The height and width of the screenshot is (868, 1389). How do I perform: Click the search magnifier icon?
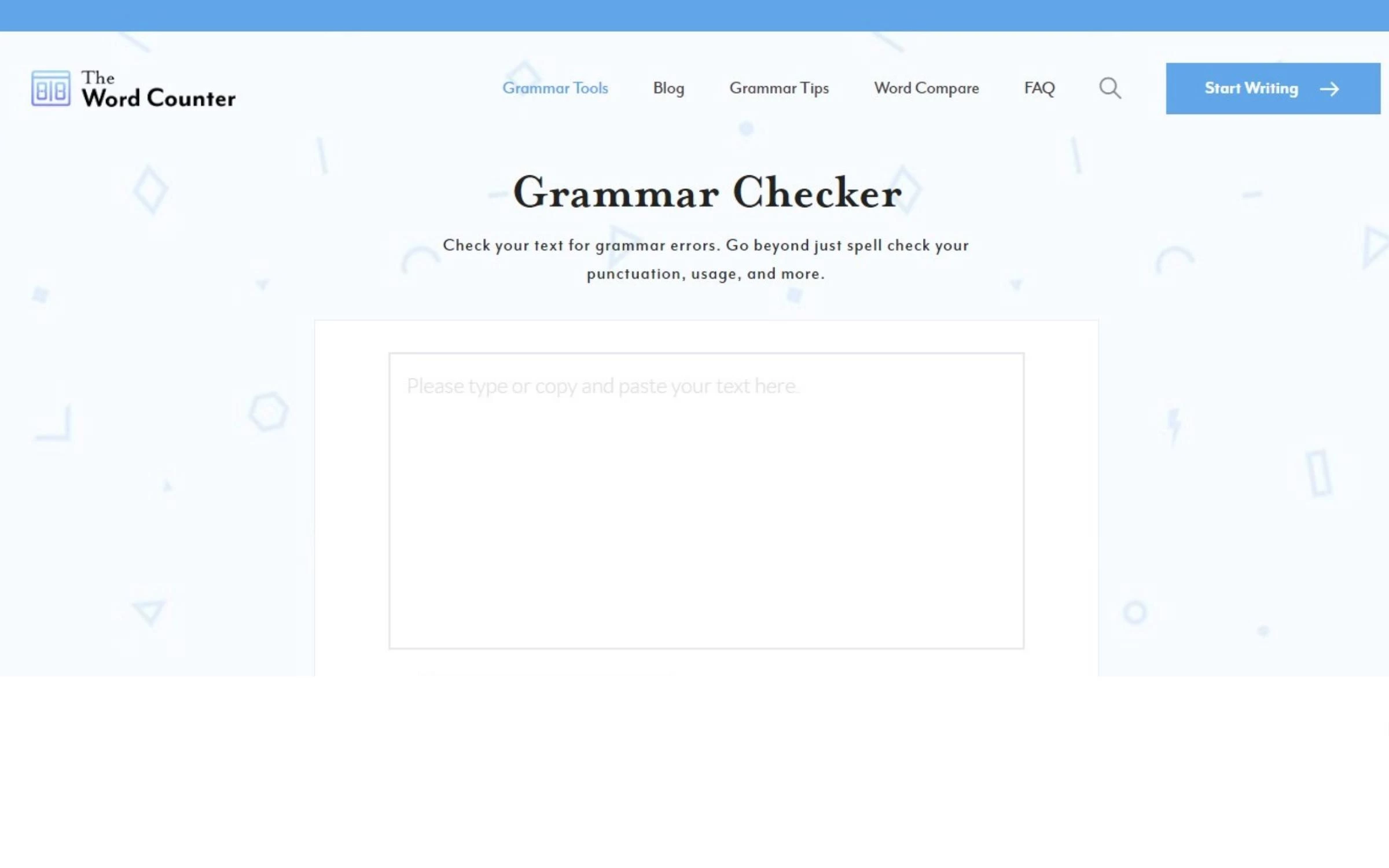pyautogui.click(x=1110, y=88)
